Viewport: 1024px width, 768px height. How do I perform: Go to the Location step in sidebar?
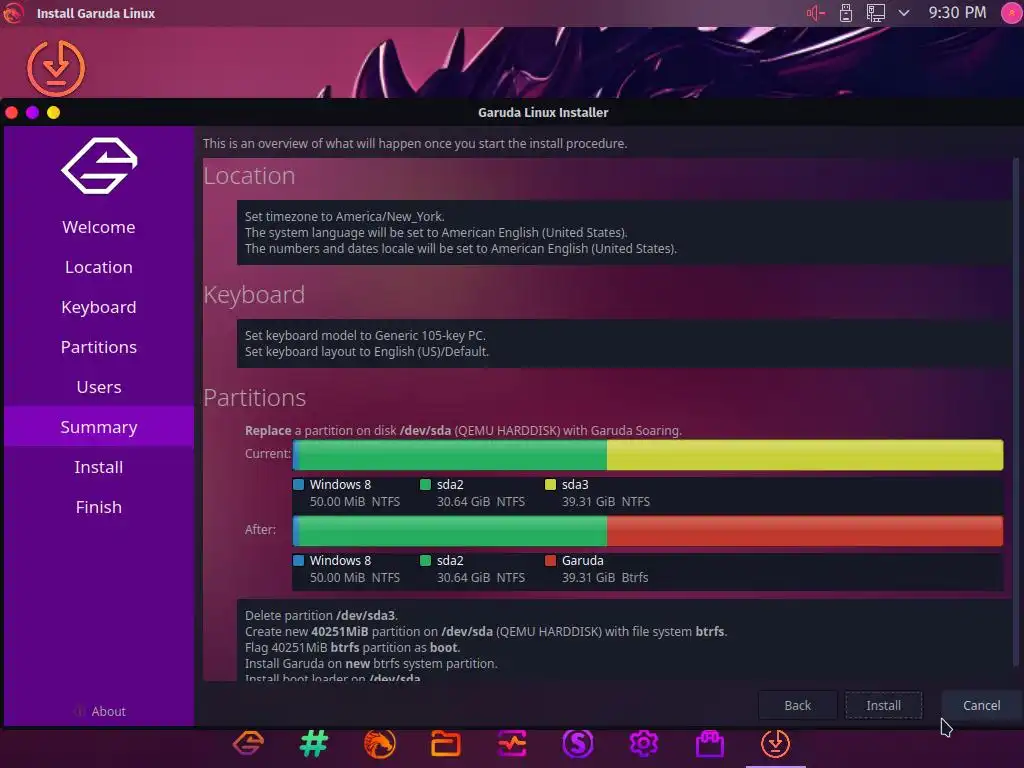99,266
